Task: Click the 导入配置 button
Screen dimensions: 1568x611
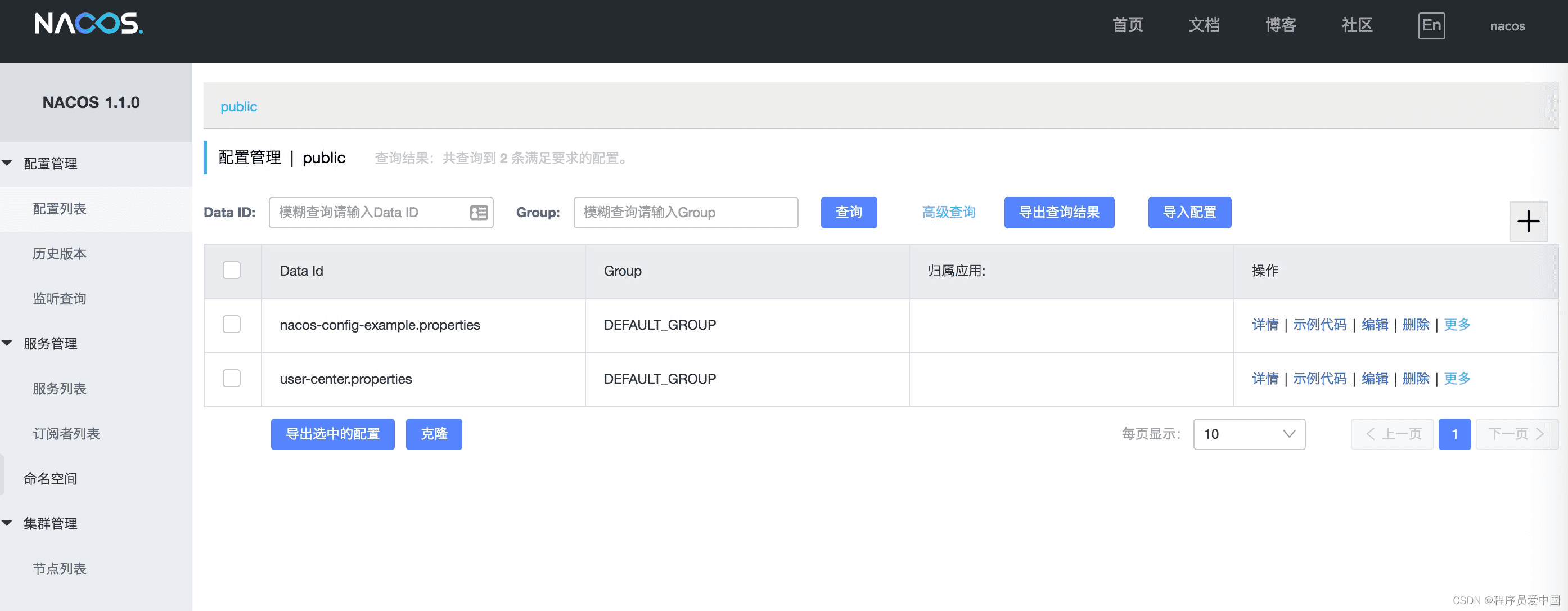Action: [1189, 213]
